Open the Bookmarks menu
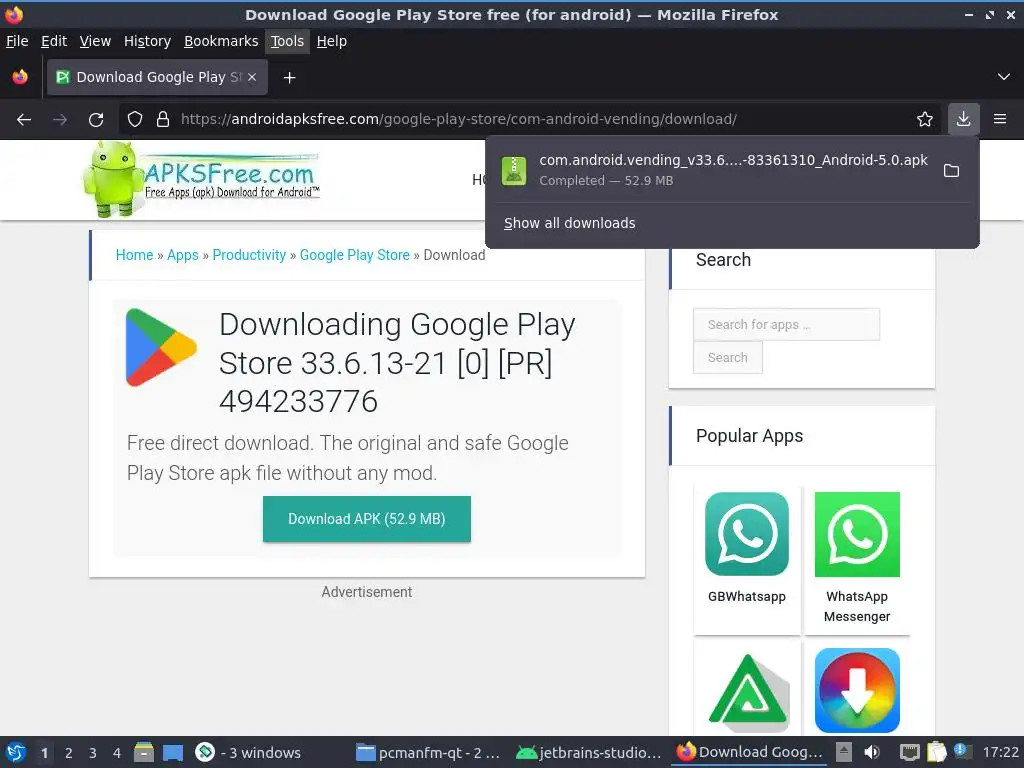1024x768 pixels. click(221, 41)
